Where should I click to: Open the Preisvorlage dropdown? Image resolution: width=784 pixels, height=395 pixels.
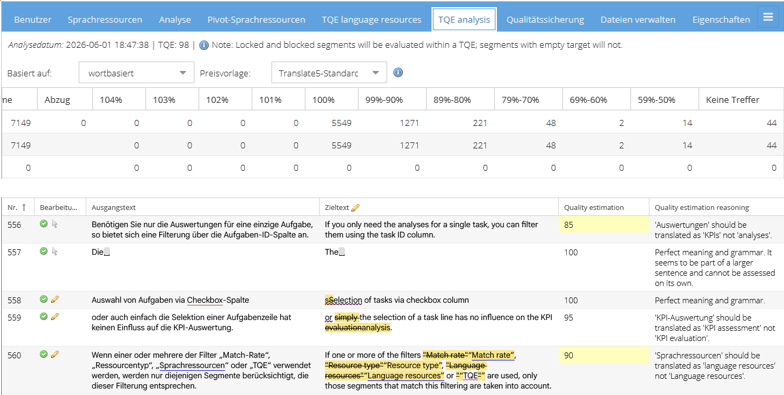(x=328, y=72)
